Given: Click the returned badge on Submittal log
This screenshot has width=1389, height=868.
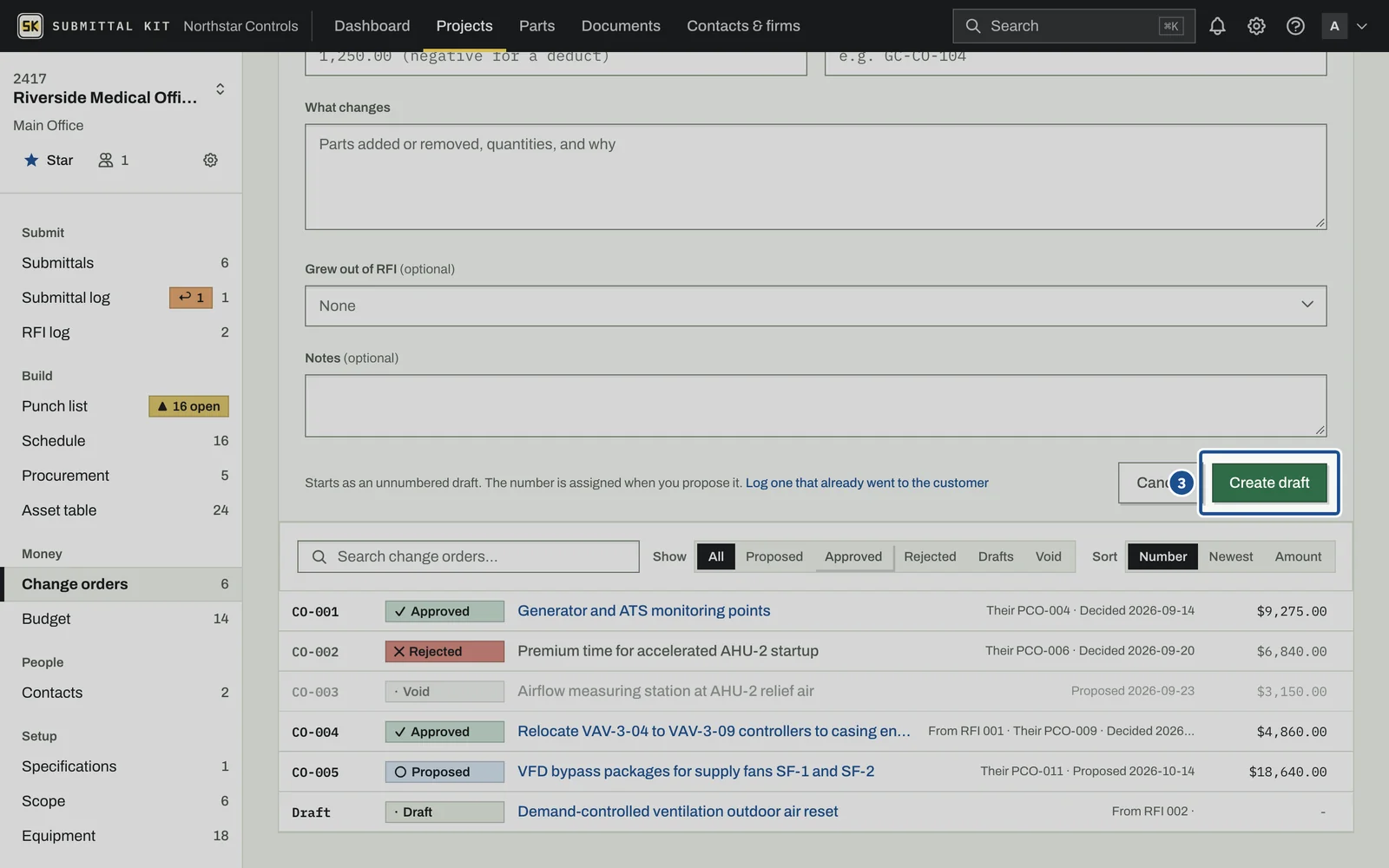Looking at the screenshot, I should 191,298.
